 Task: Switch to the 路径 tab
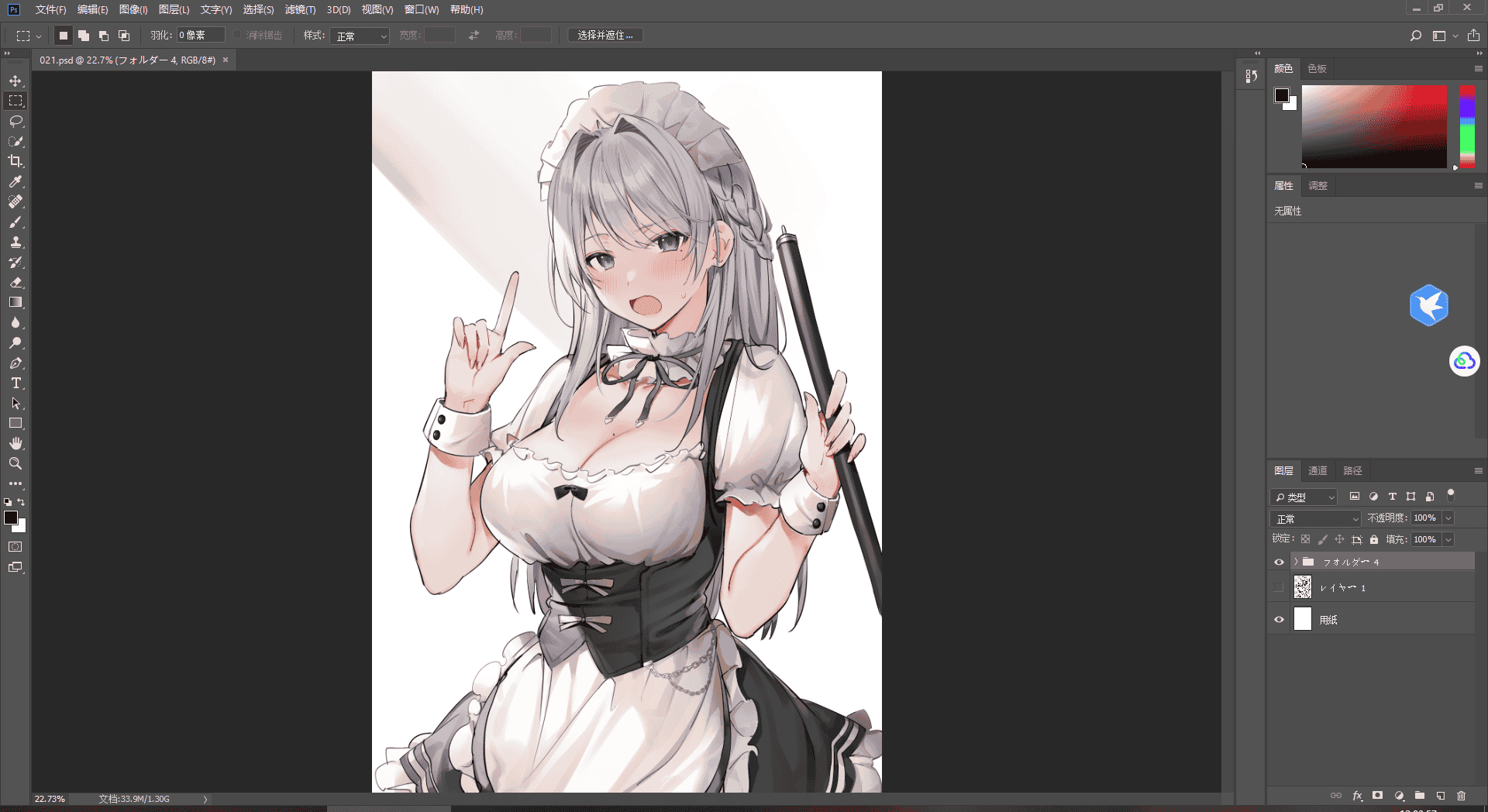pyautogui.click(x=1352, y=471)
